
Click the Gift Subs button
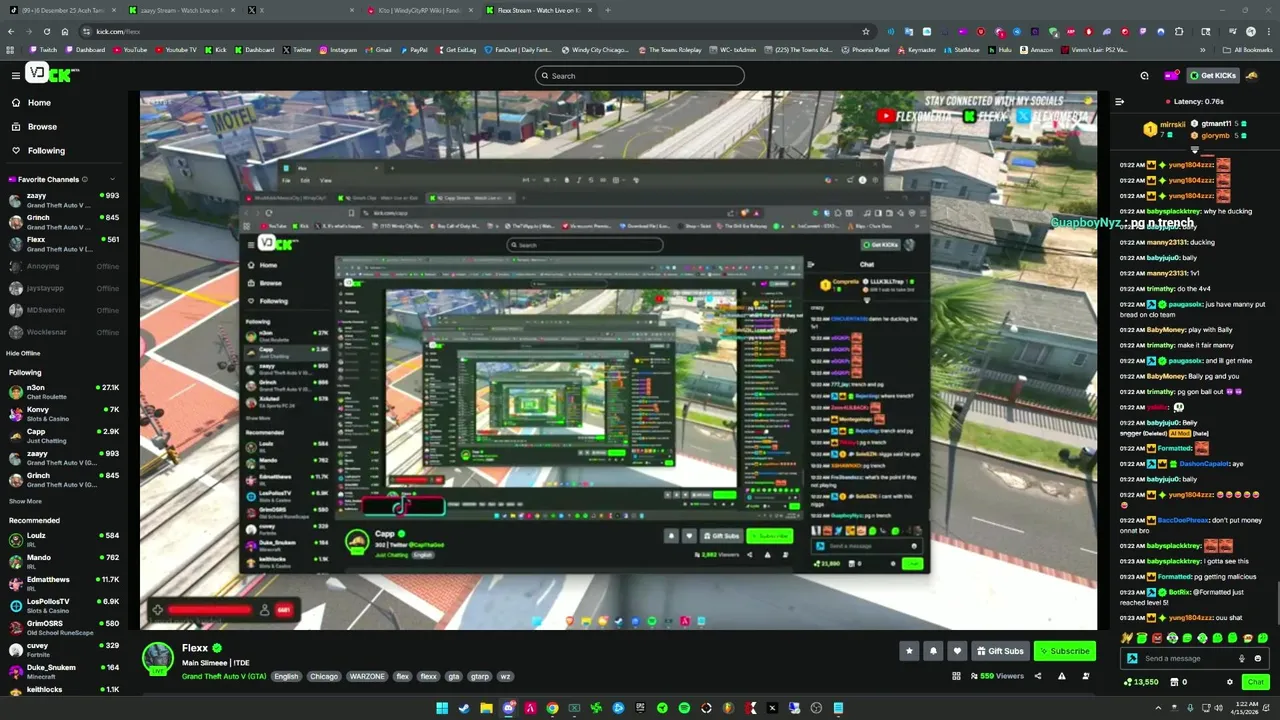[x=999, y=651]
